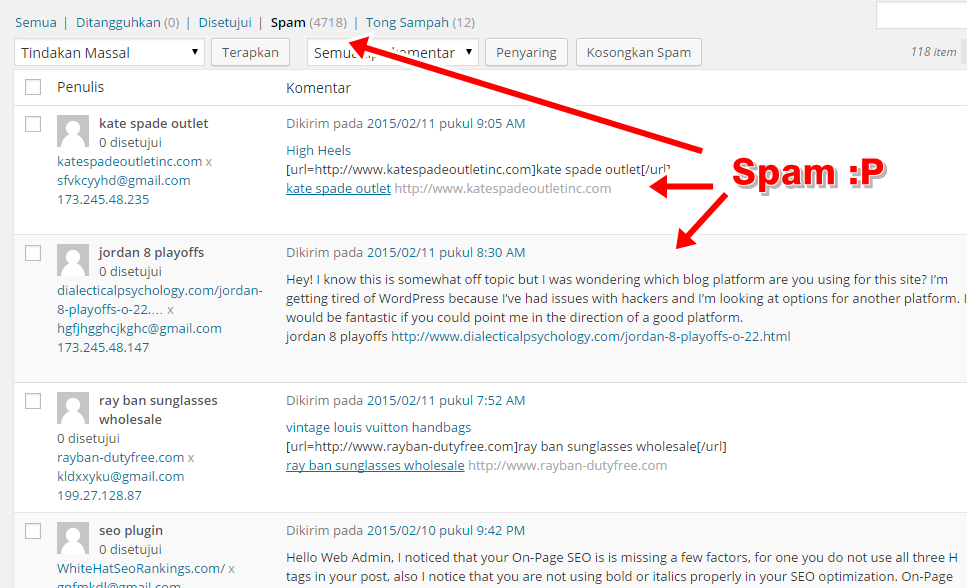This screenshot has width=967, height=588.
Task: Open dialecticalpsychology.com author URL link
Action: tap(160, 300)
